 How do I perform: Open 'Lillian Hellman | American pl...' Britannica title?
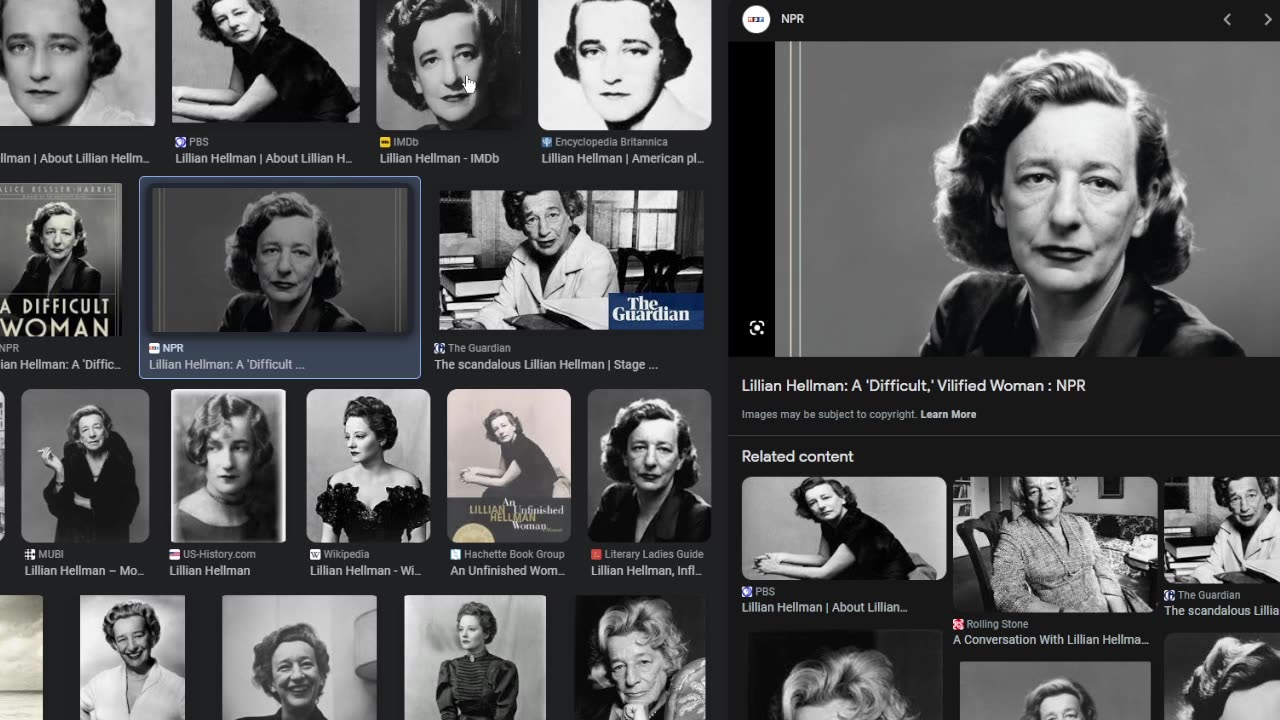point(623,159)
